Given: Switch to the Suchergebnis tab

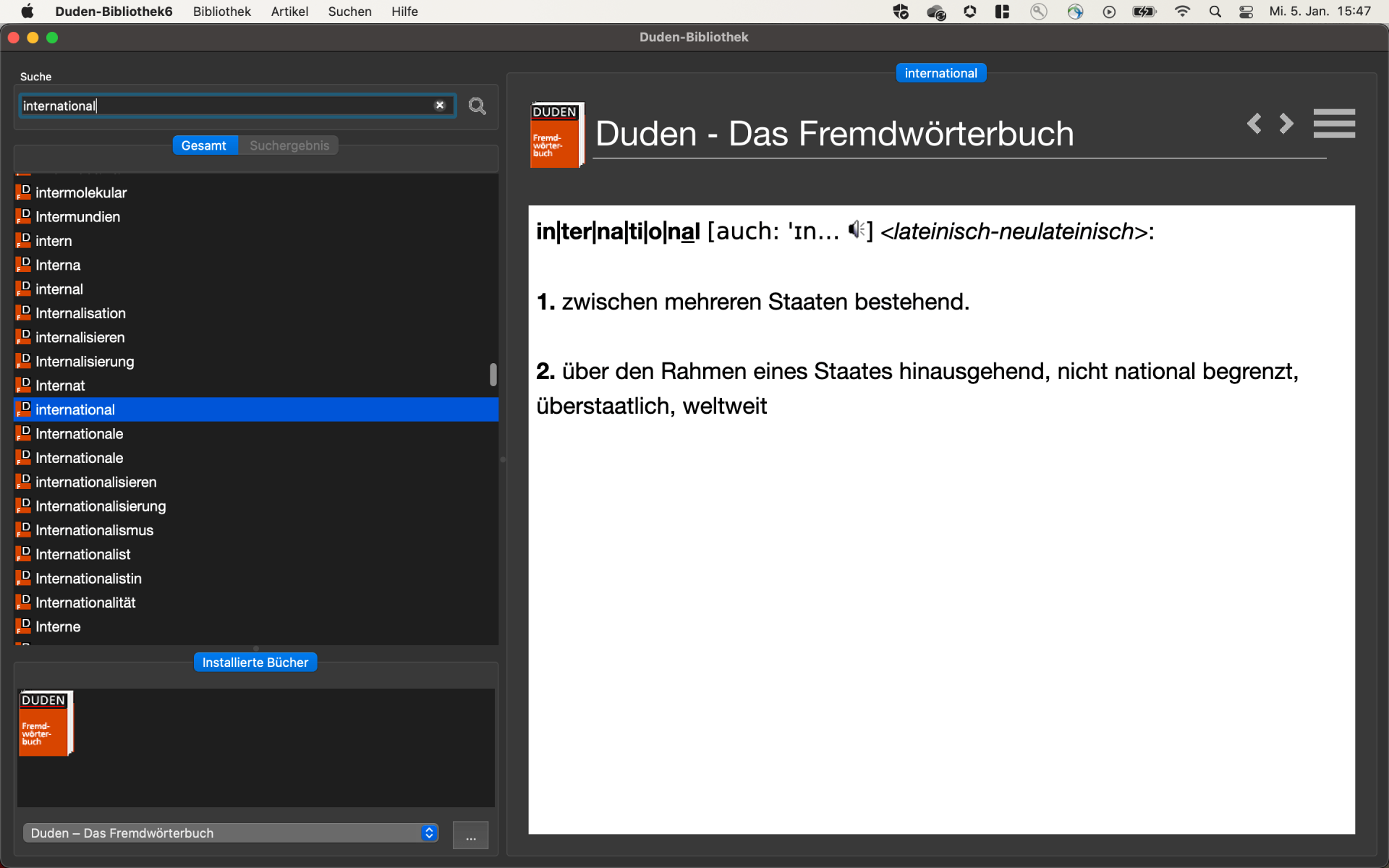Looking at the screenshot, I should (289, 145).
